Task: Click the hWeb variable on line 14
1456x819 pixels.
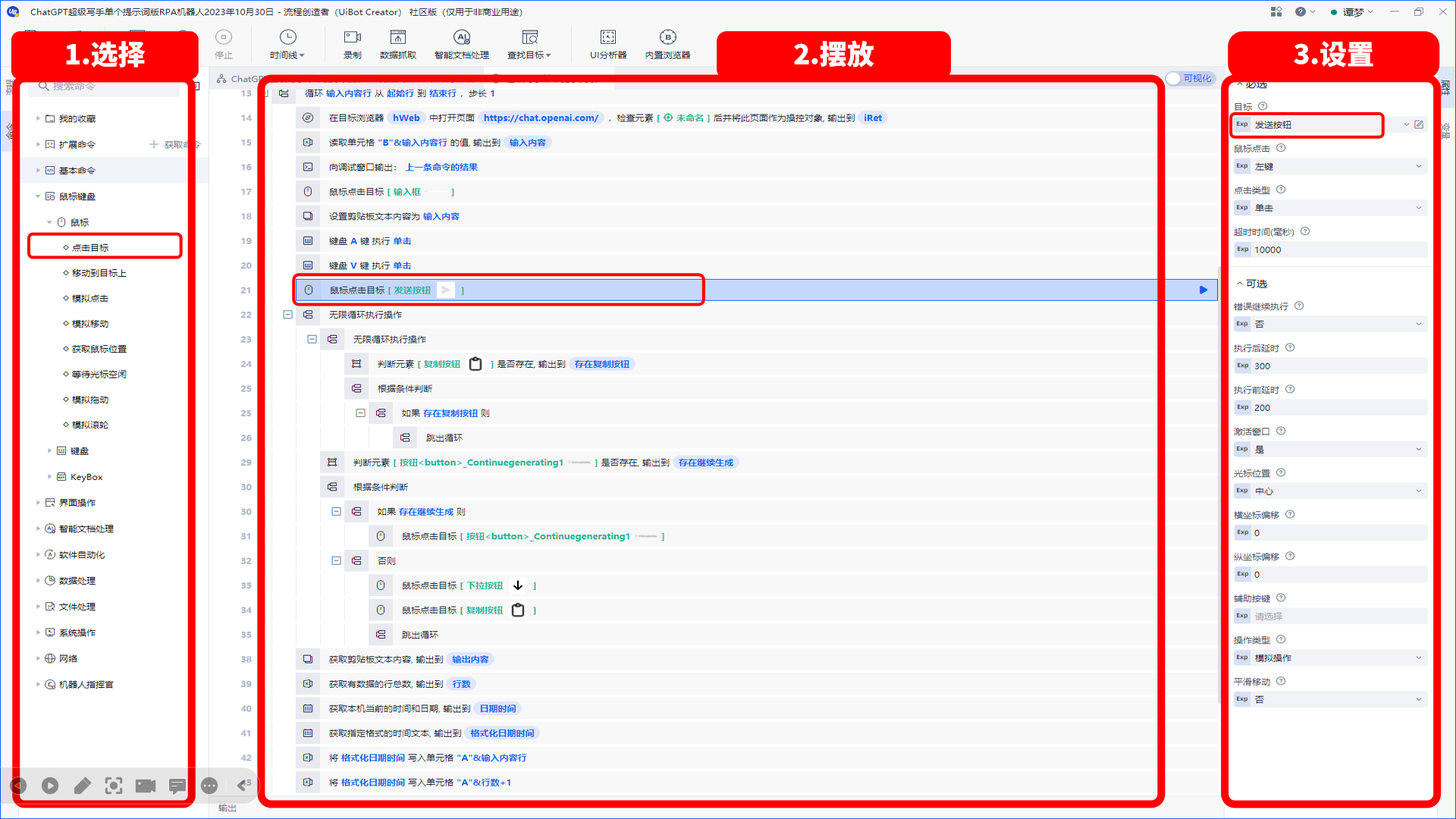Action: click(406, 118)
